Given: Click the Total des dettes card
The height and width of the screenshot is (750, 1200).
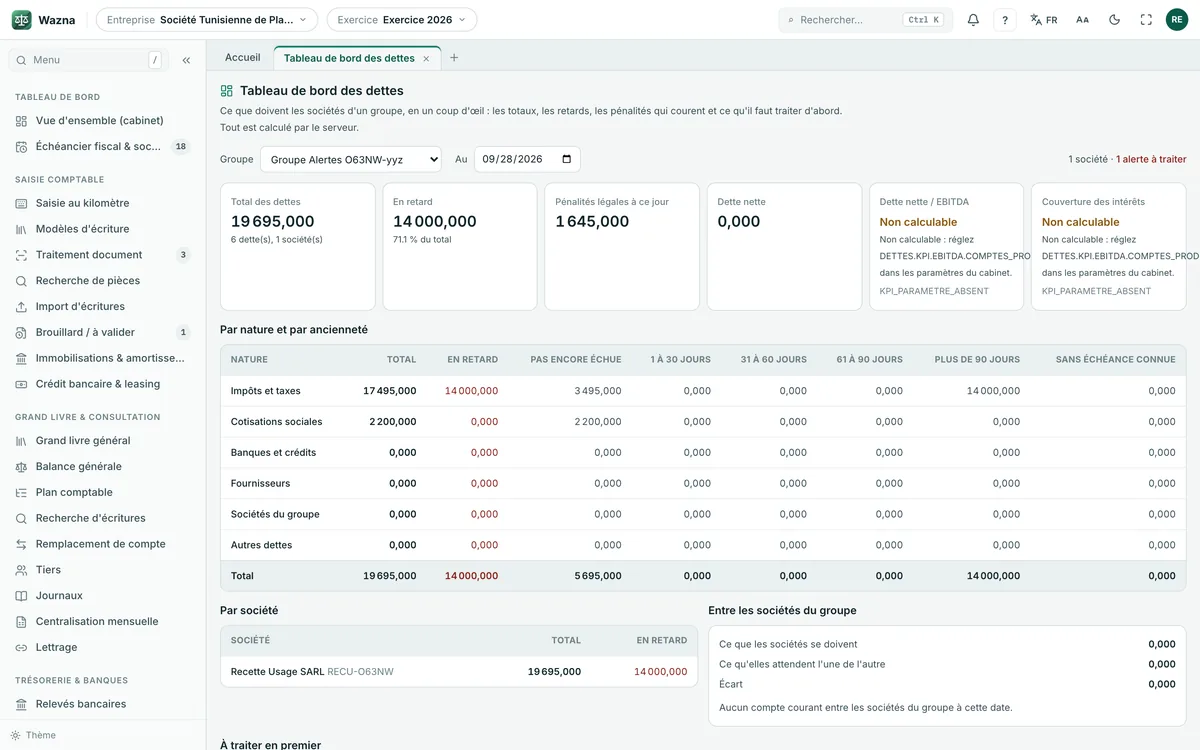Looking at the screenshot, I should click(298, 246).
